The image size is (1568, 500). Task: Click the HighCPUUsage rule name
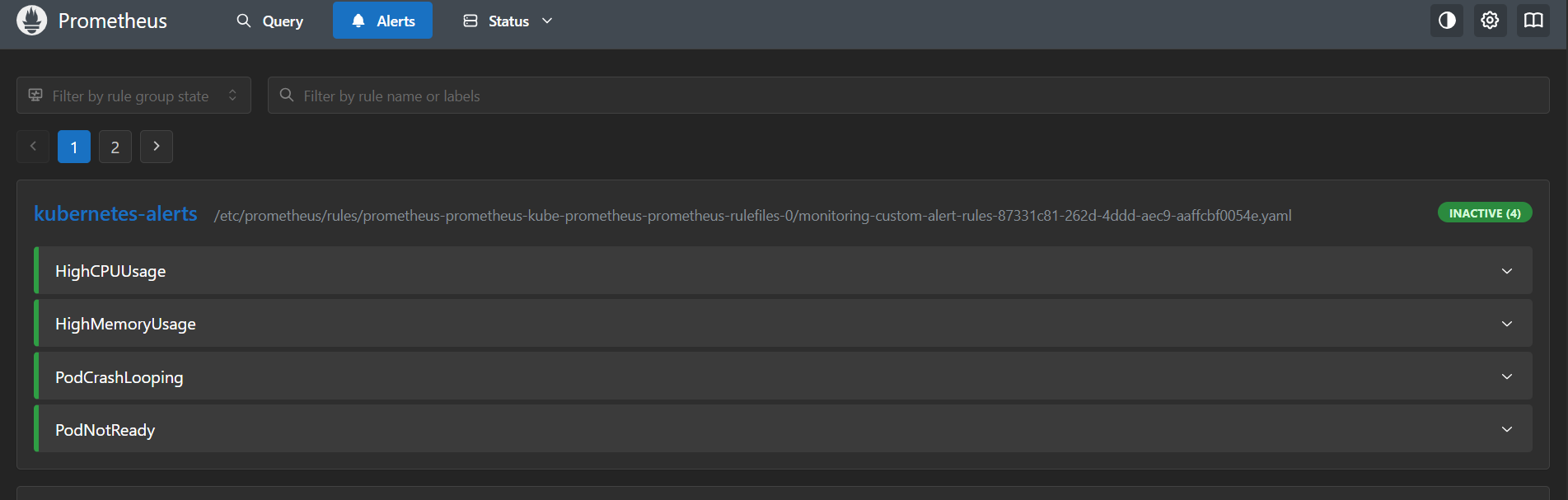coord(110,271)
